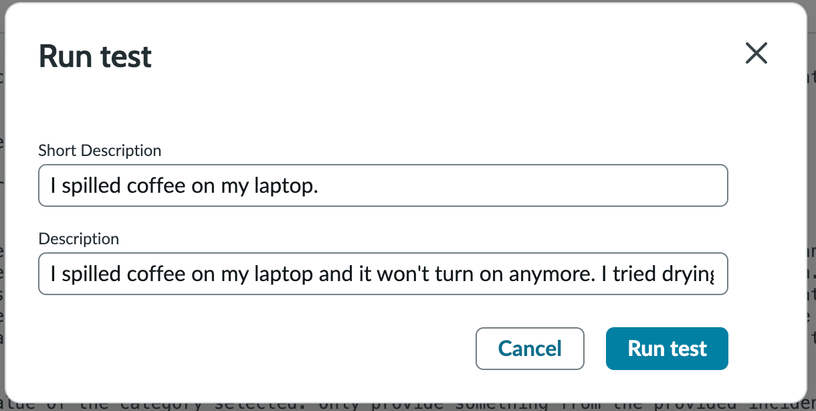Click the Run test dialog heading
The width and height of the screenshot is (816, 411).
95,56
